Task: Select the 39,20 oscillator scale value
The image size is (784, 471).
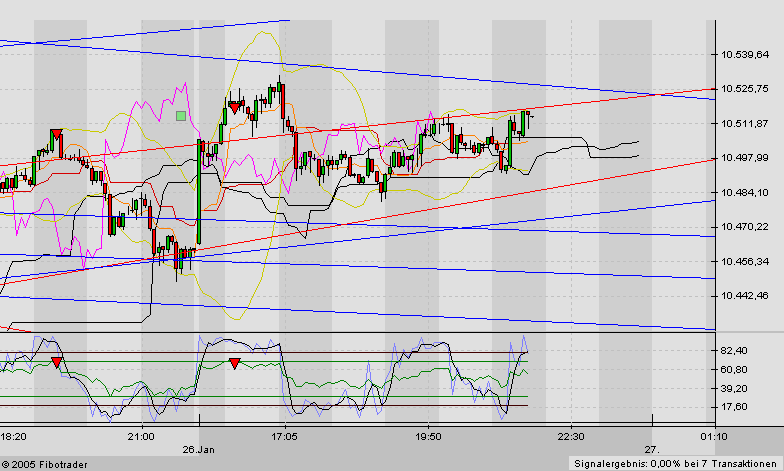Action: click(735, 388)
